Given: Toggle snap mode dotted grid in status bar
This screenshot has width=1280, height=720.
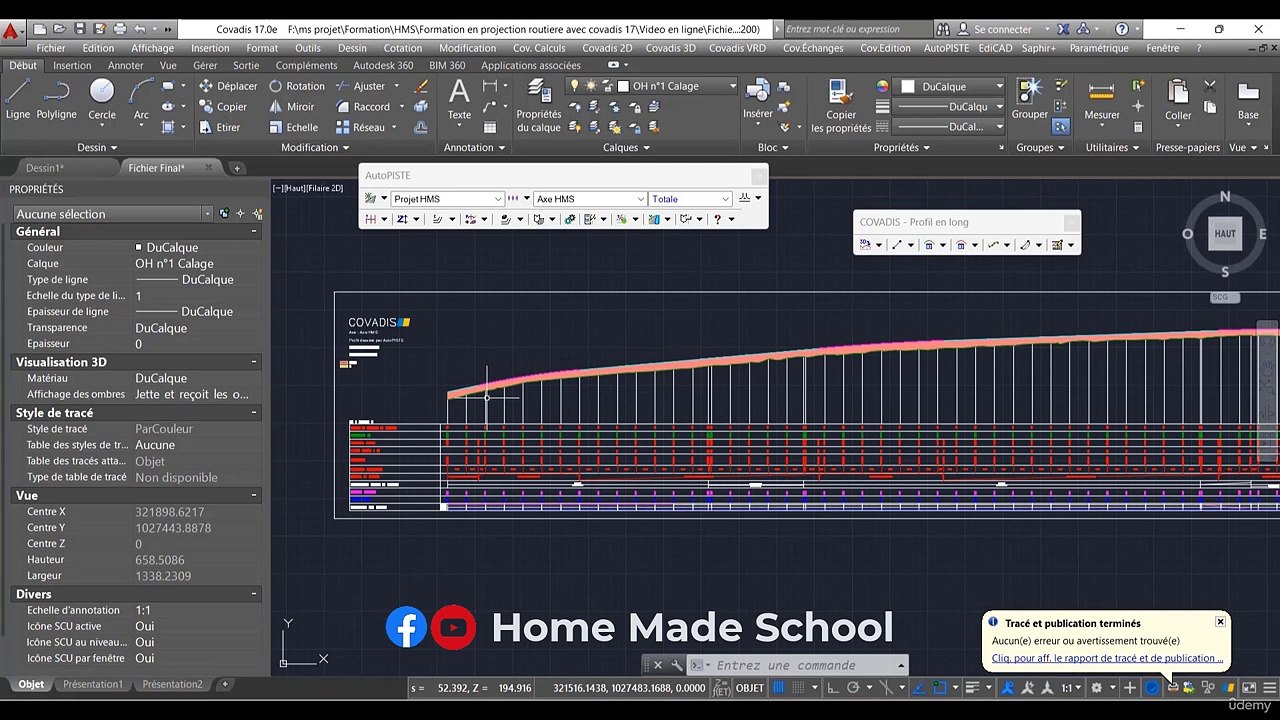Looking at the screenshot, I should (x=797, y=688).
